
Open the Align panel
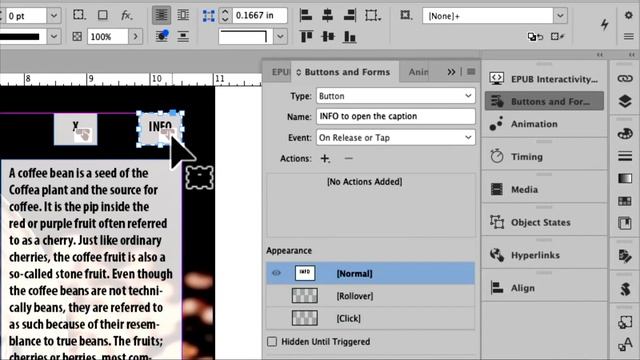pyautogui.click(x=544, y=288)
